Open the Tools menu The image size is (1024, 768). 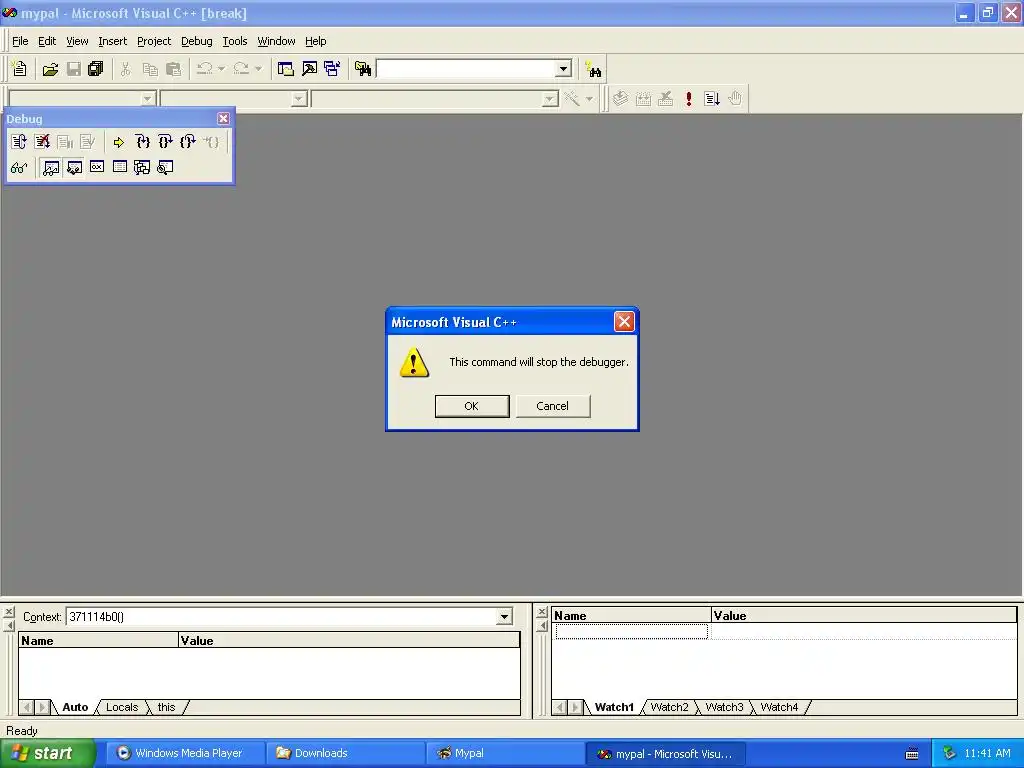(x=234, y=41)
